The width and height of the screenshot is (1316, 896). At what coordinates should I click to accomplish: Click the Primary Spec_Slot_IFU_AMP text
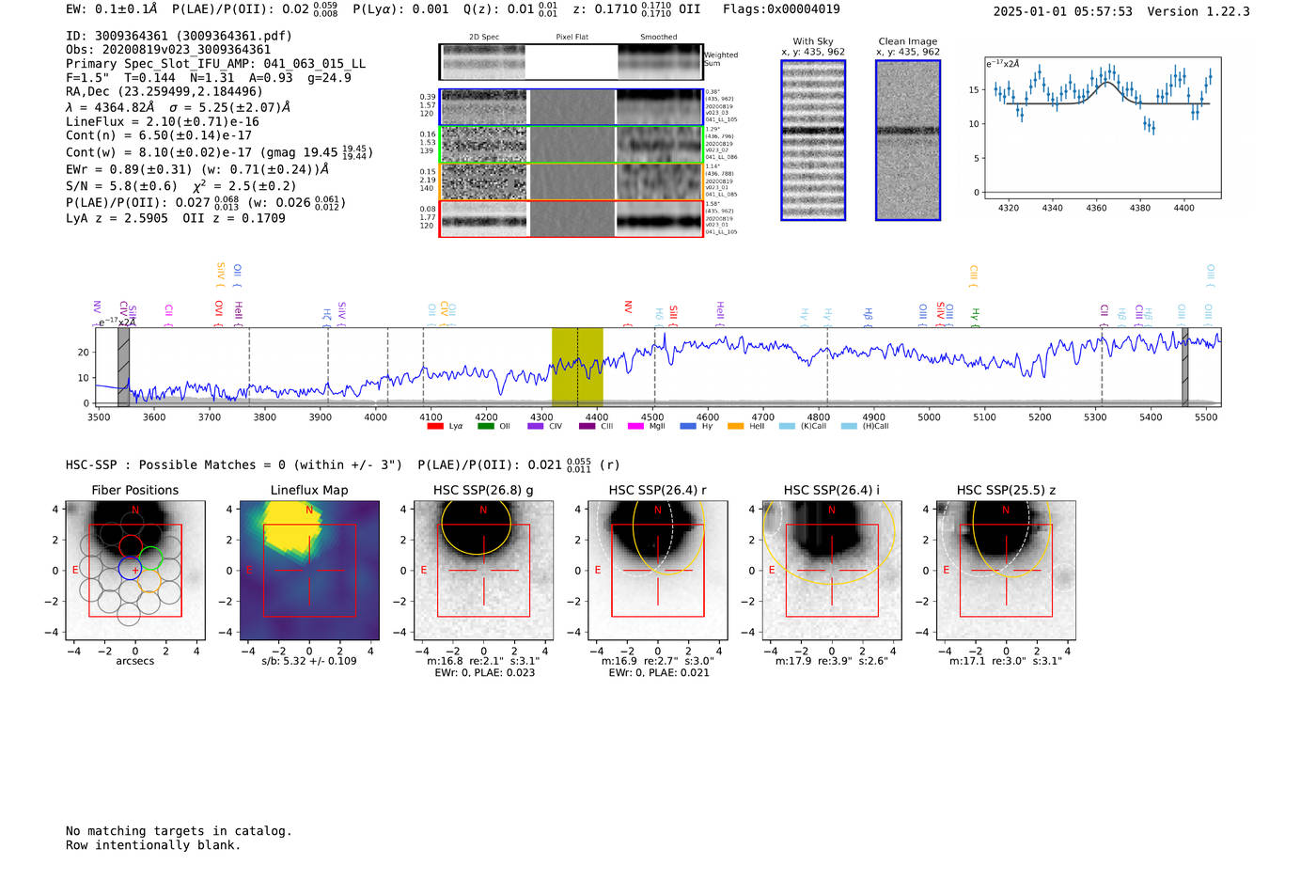[x=216, y=64]
